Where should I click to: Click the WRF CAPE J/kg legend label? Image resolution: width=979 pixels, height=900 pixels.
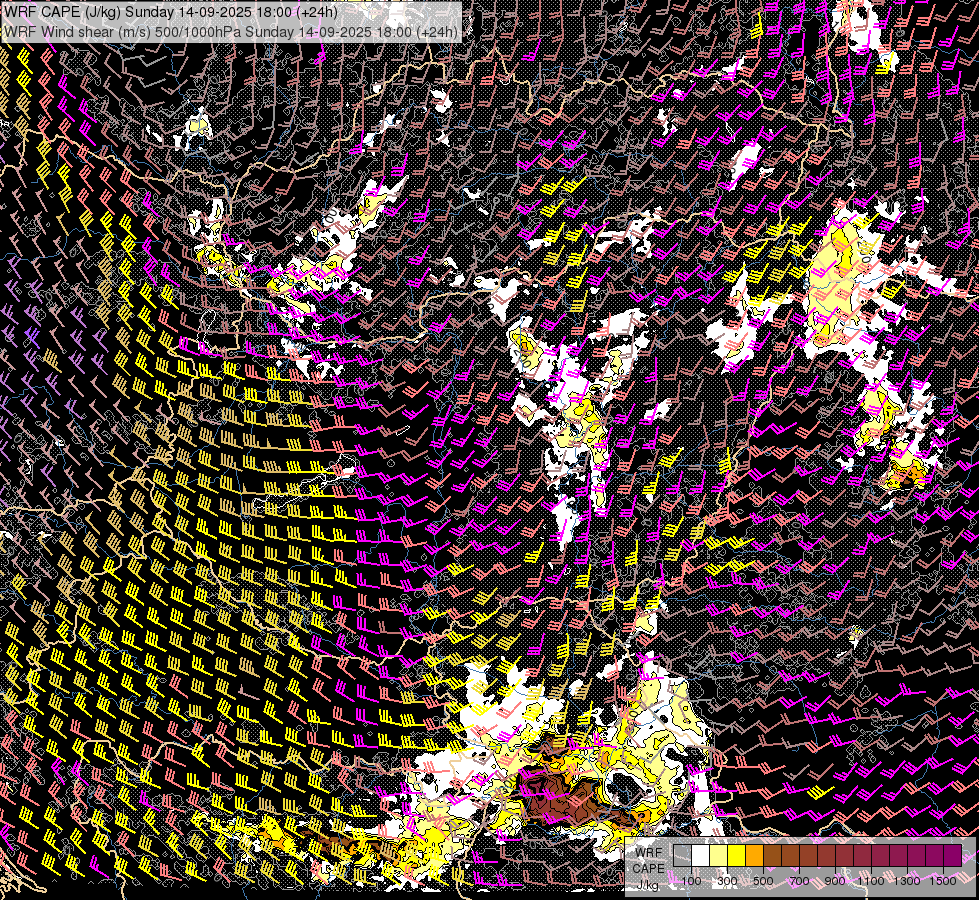649,869
